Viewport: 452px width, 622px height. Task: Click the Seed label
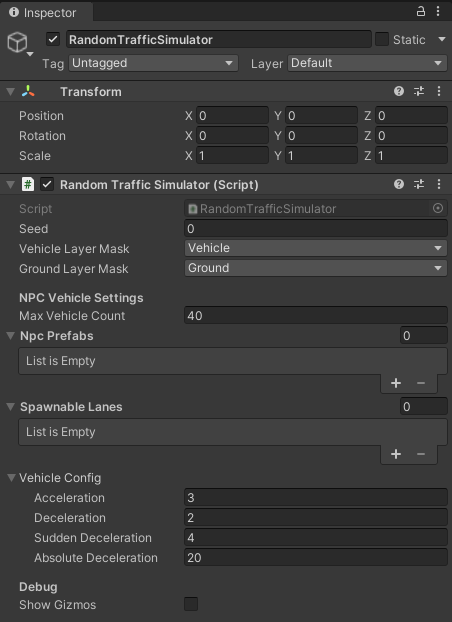click(34, 228)
